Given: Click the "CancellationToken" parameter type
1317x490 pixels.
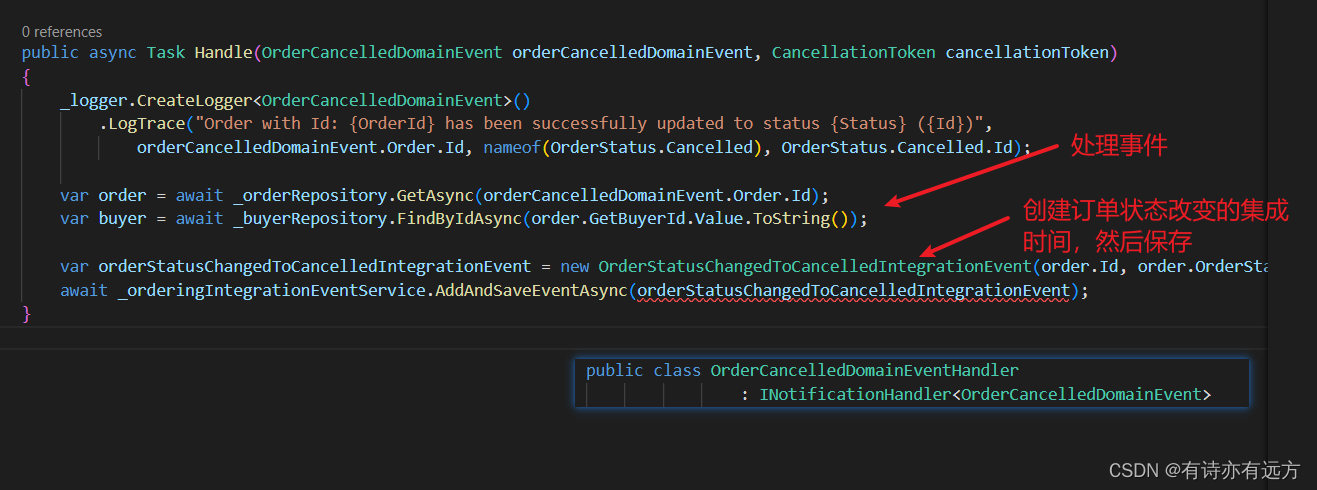Looking at the screenshot, I should [853, 52].
